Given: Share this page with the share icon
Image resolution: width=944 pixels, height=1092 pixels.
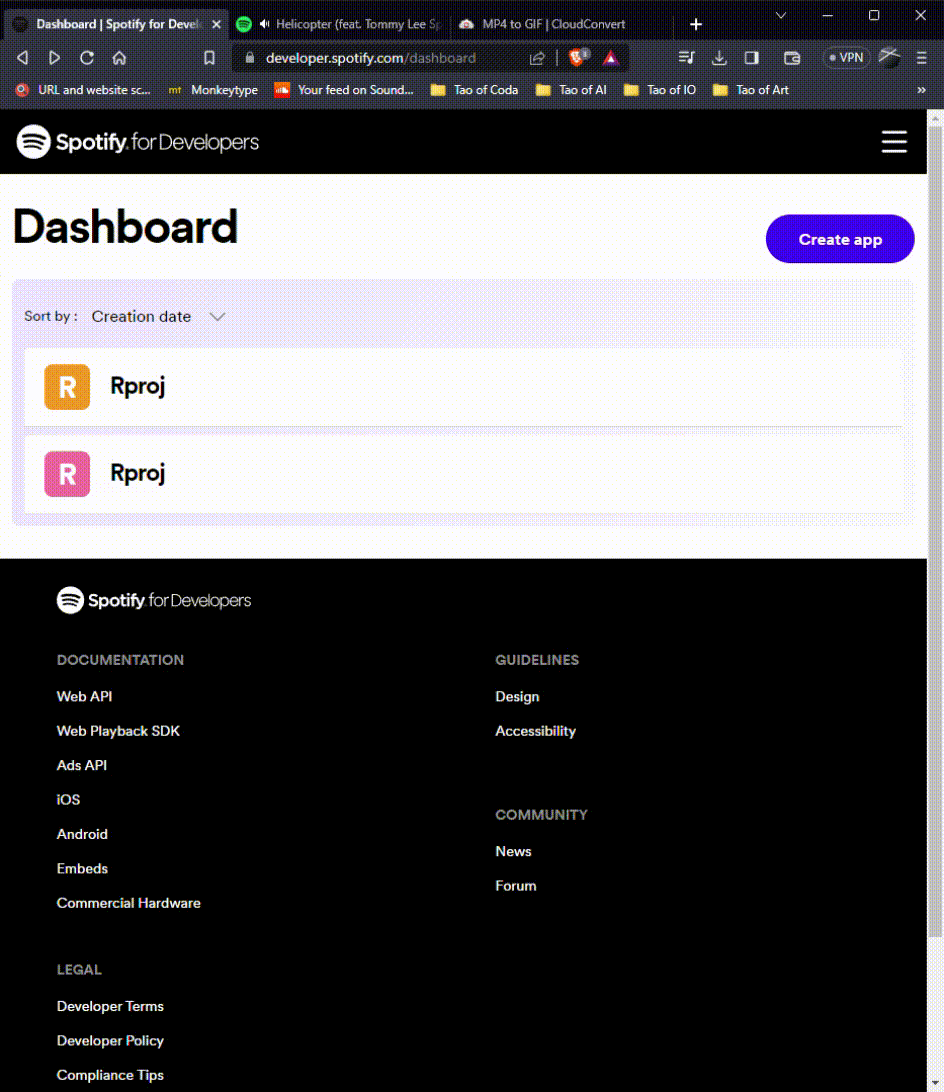Looking at the screenshot, I should pyautogui.click(x=536, y=58).
